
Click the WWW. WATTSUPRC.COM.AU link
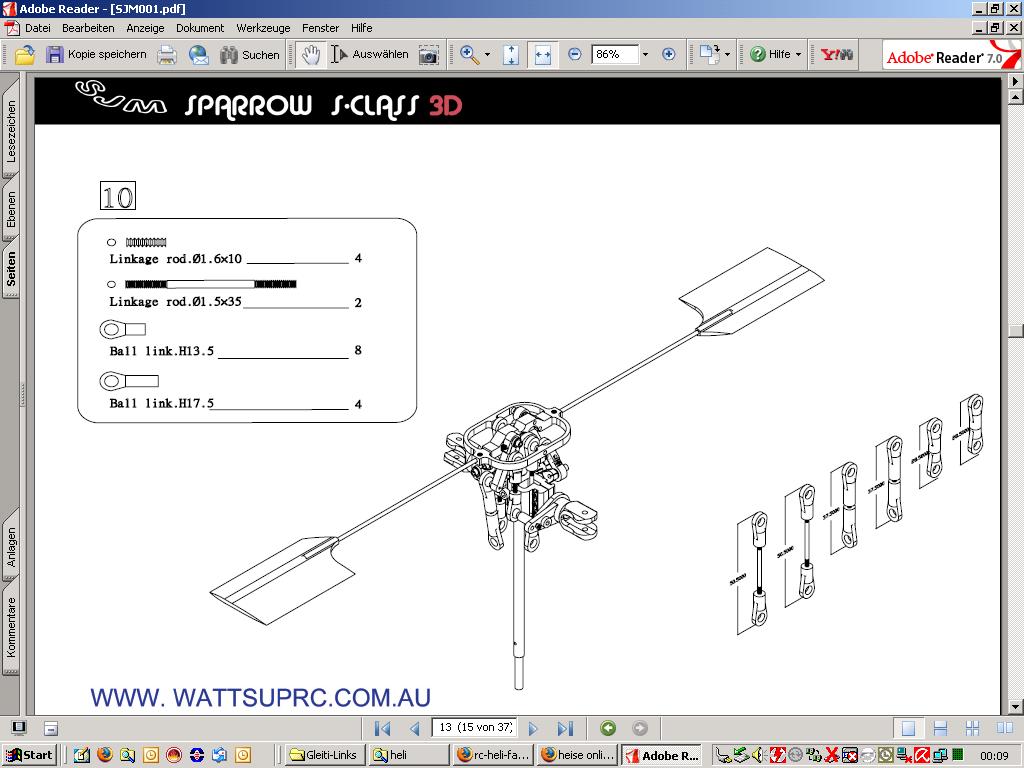coord(261,697)
